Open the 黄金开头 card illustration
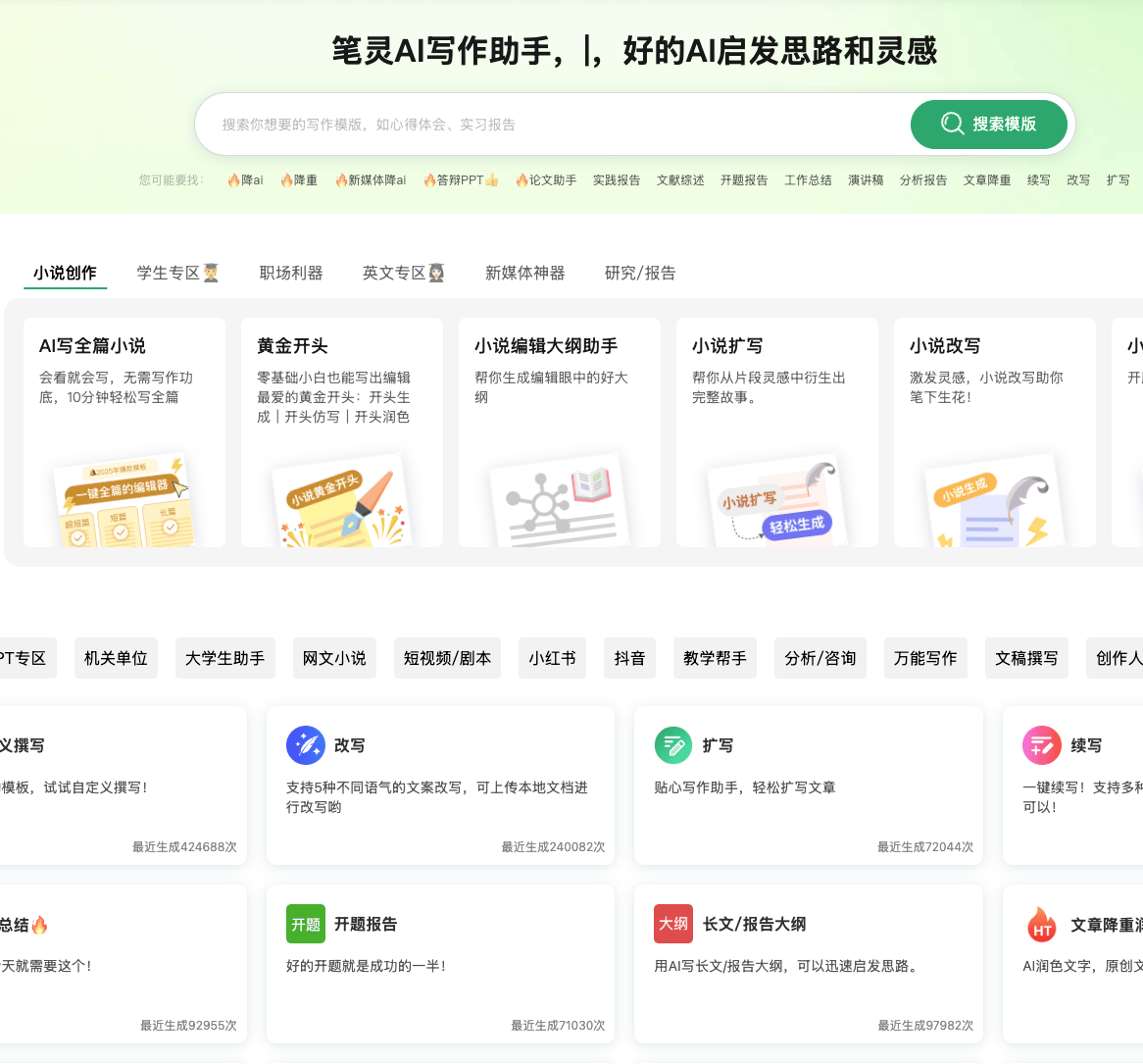 pyautogui.click(x=342, y=500)
